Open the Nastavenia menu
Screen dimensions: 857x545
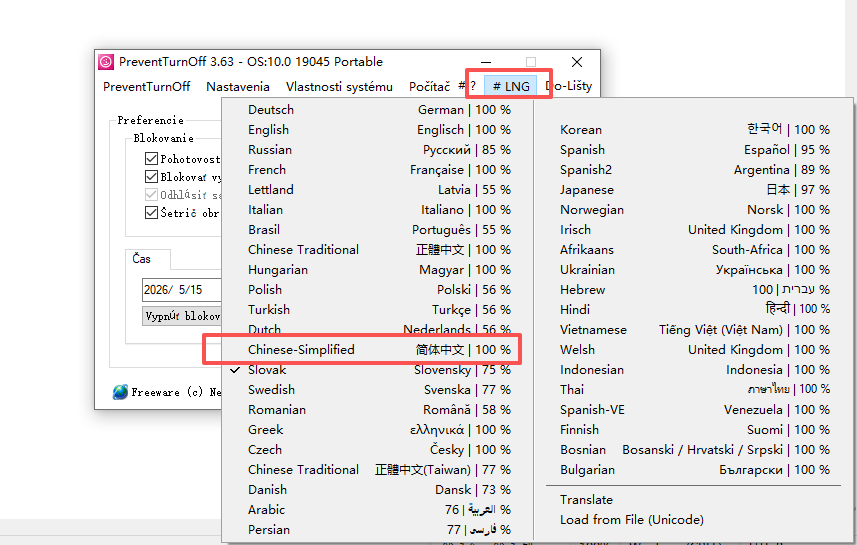[238, 86]
